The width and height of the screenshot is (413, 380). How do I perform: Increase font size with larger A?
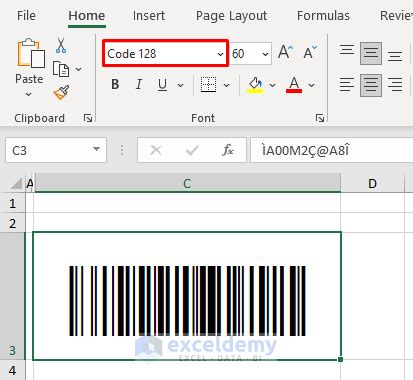286,52
